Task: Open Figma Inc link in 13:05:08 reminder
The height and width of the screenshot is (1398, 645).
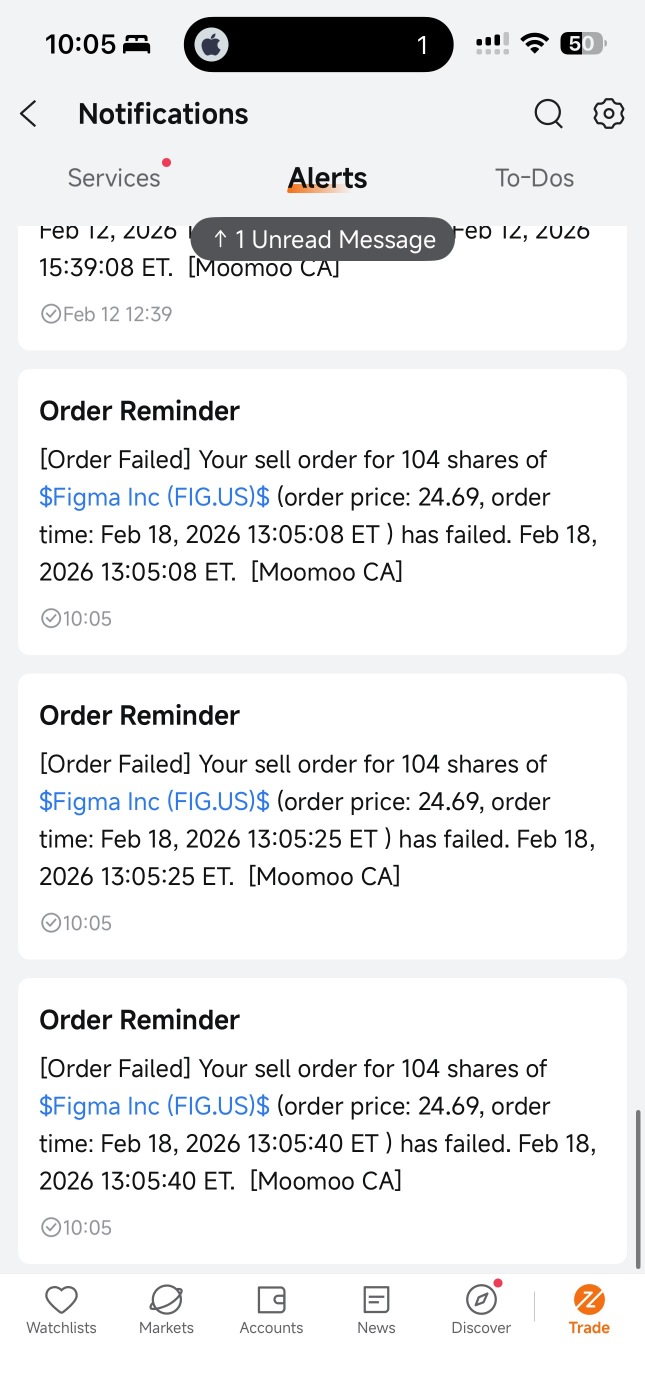Action: pyautogui.click(x=154, y=497)
